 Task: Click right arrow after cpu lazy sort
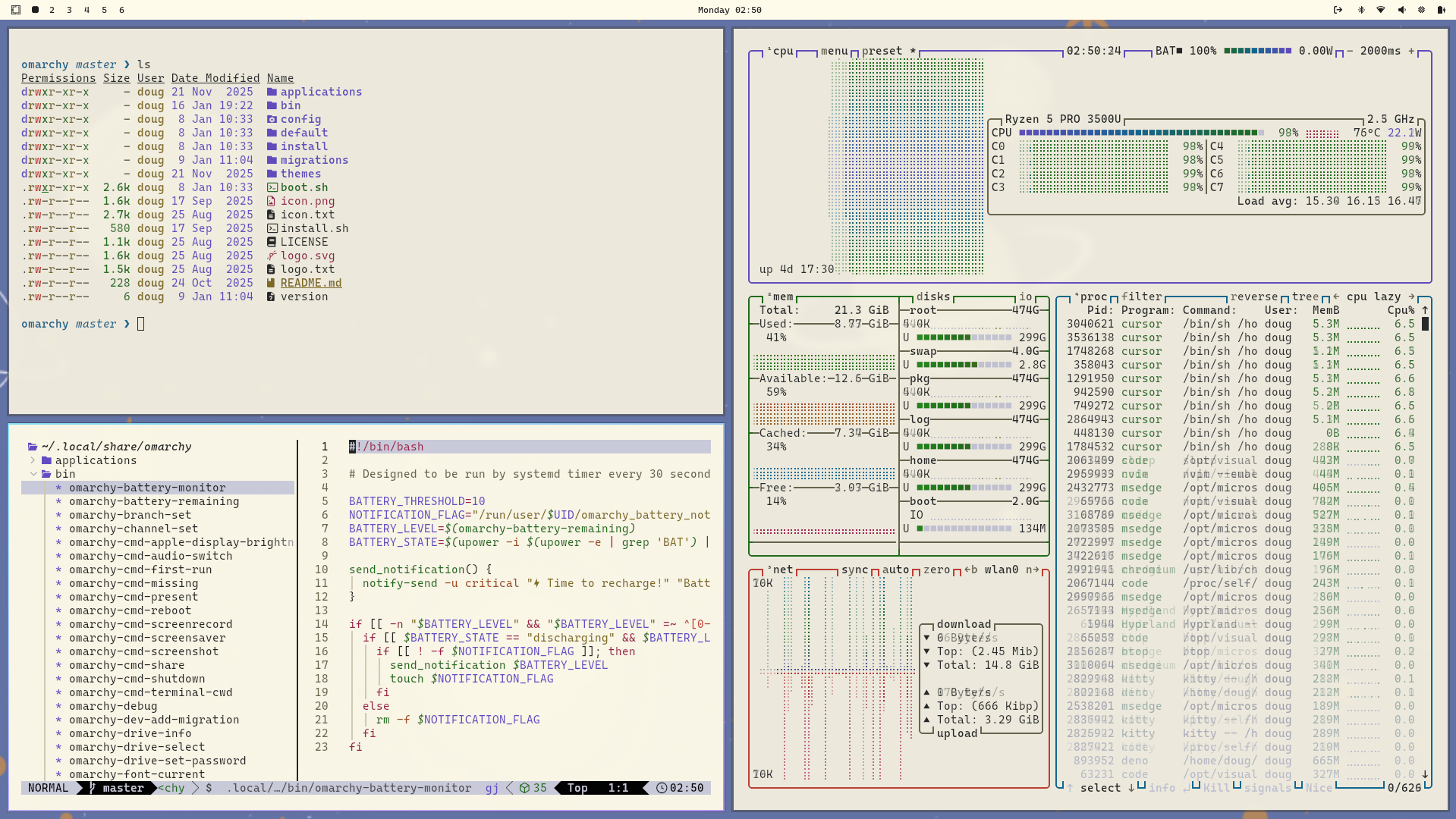(1411, 297)
